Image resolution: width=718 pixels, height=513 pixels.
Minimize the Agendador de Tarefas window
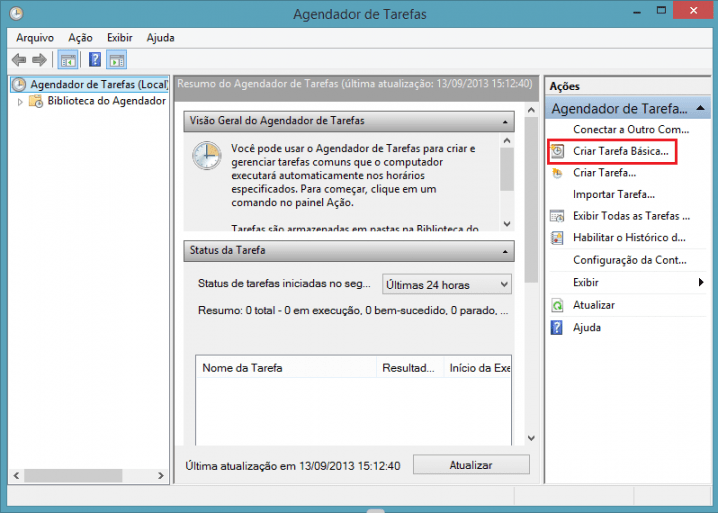636,11
